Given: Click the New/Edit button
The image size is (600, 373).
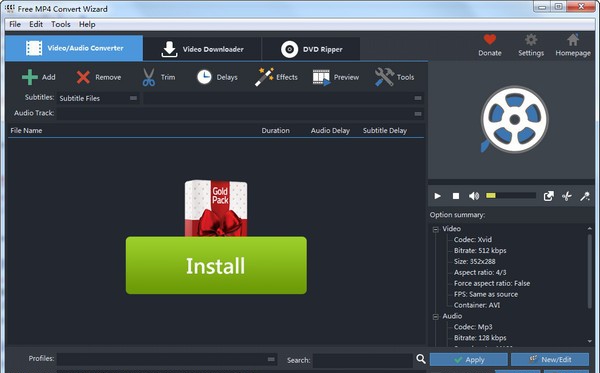Looking at the screenshot, I should 550,360.
